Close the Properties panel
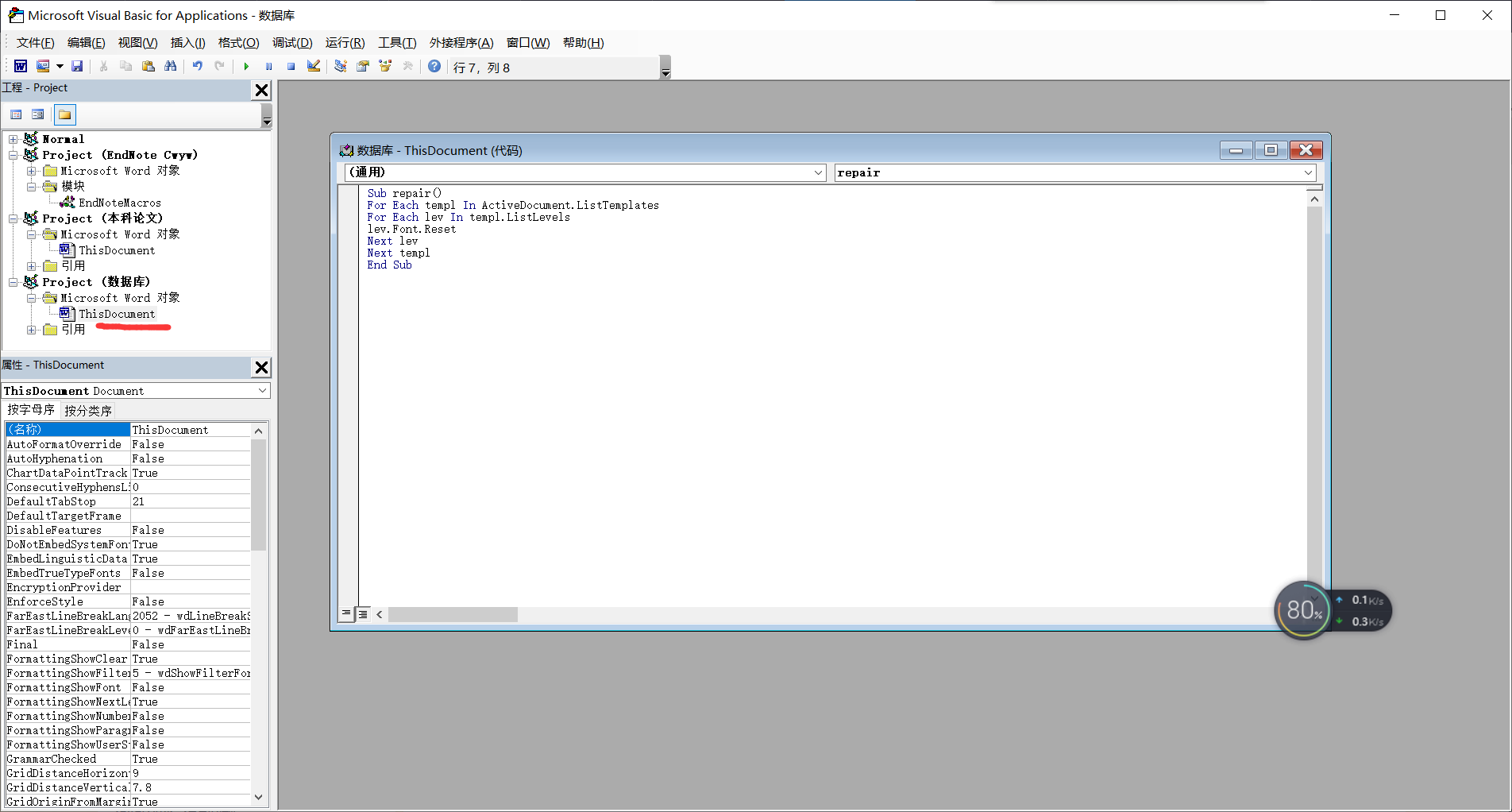Viewport: 1512px width, 812px height. point(261,367)
